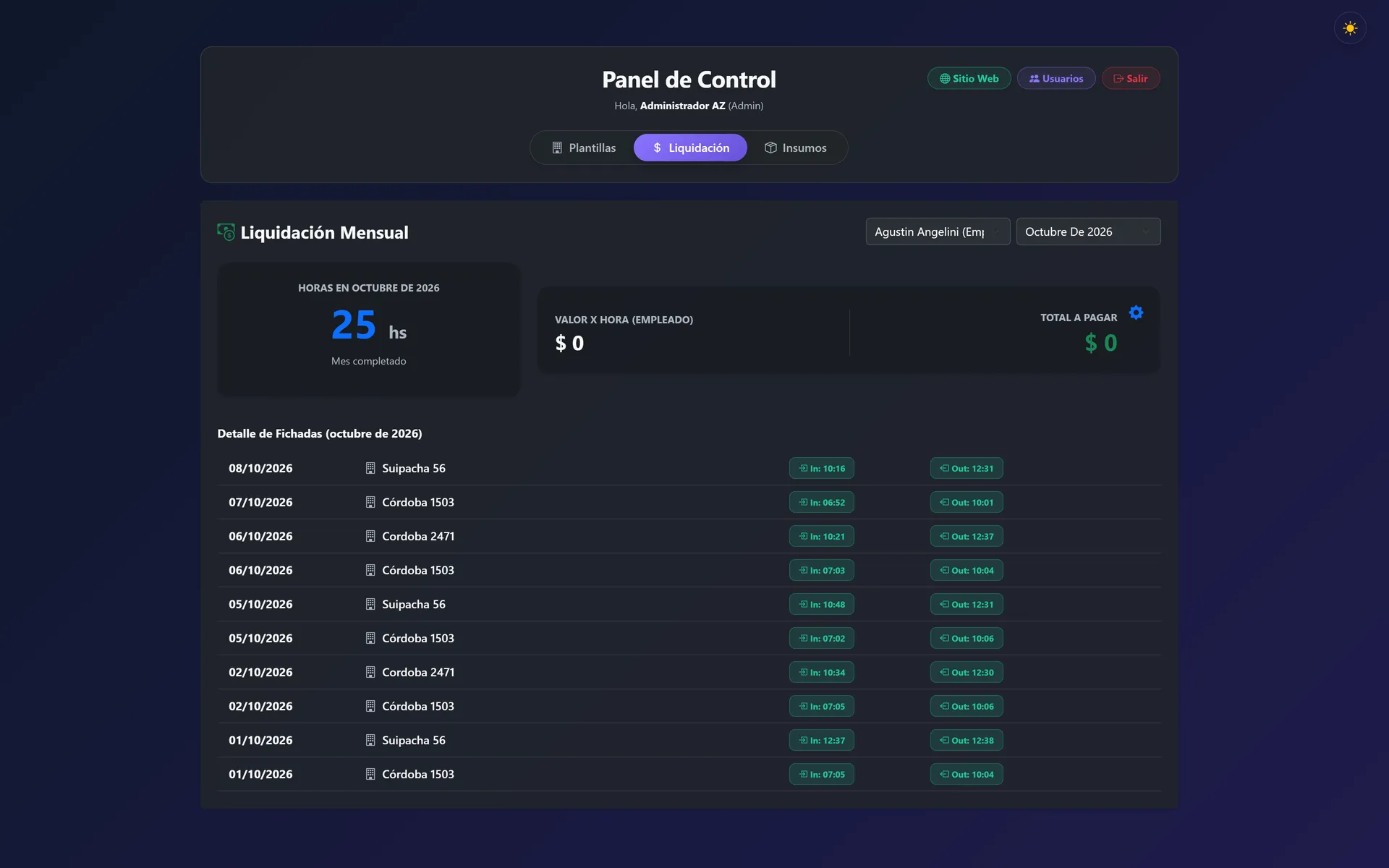1389x868 pixels.
Task: Click the Detalle de Fichadas heading
Action: (x=320, y=433)
